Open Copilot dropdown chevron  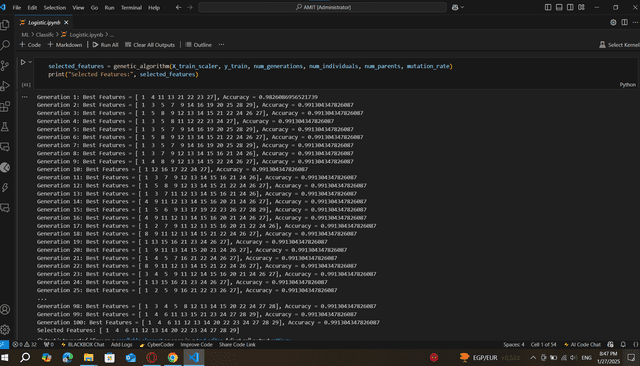point(462,7)
